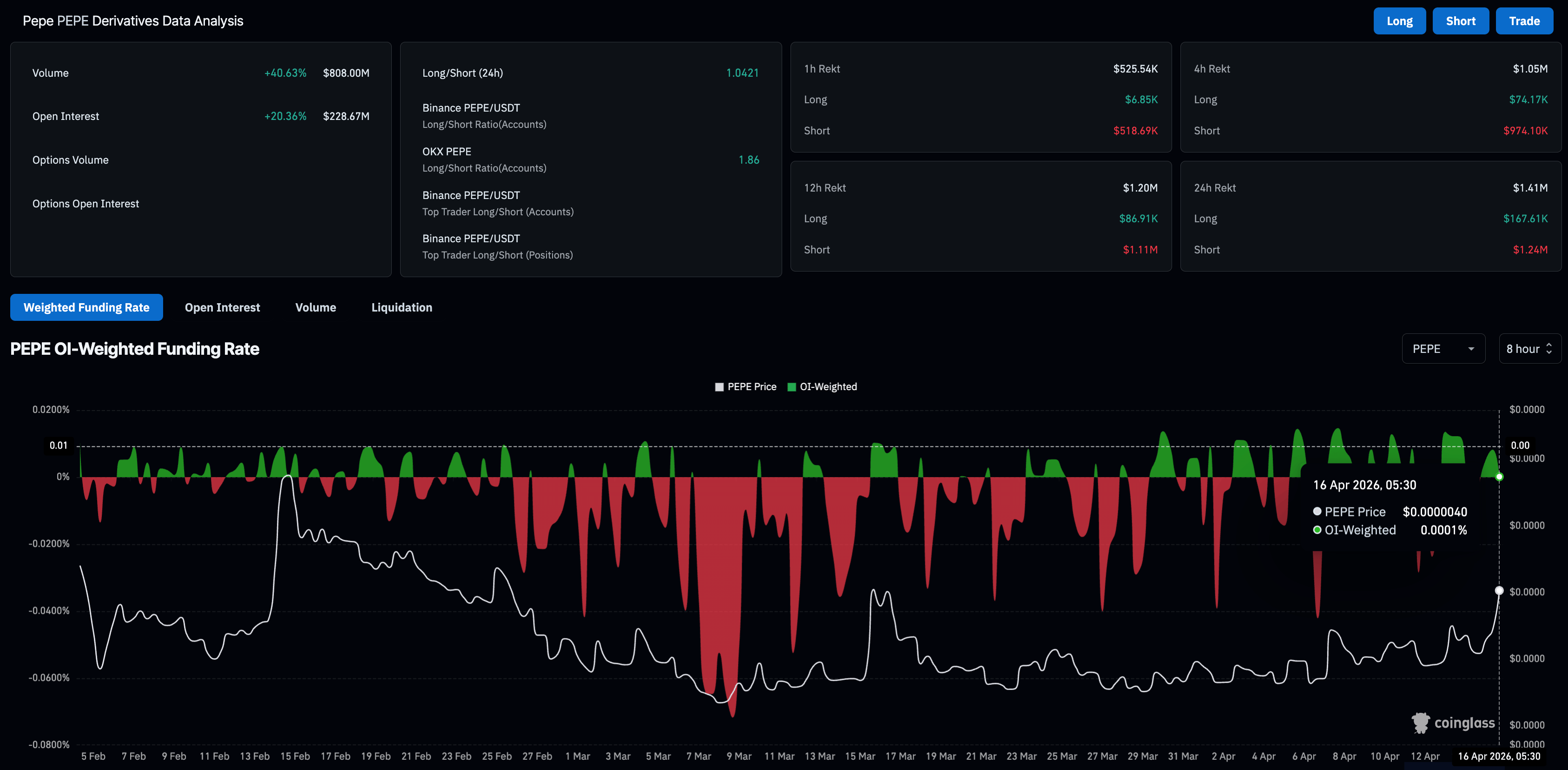Switch to the Volume tab

pos(315,308)
